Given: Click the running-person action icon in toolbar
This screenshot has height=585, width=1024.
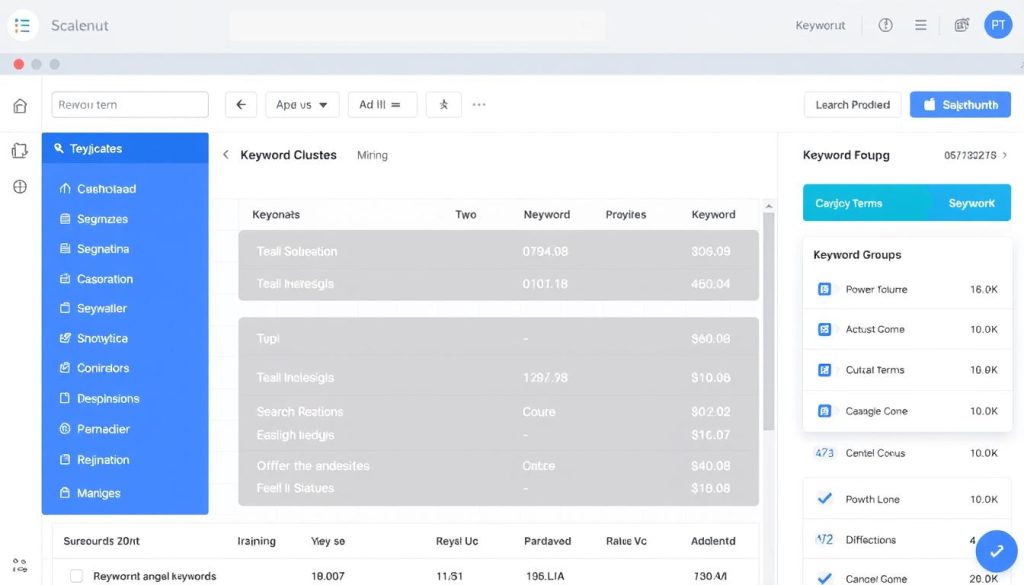Looking at the screenshot, I should point(443,104).
